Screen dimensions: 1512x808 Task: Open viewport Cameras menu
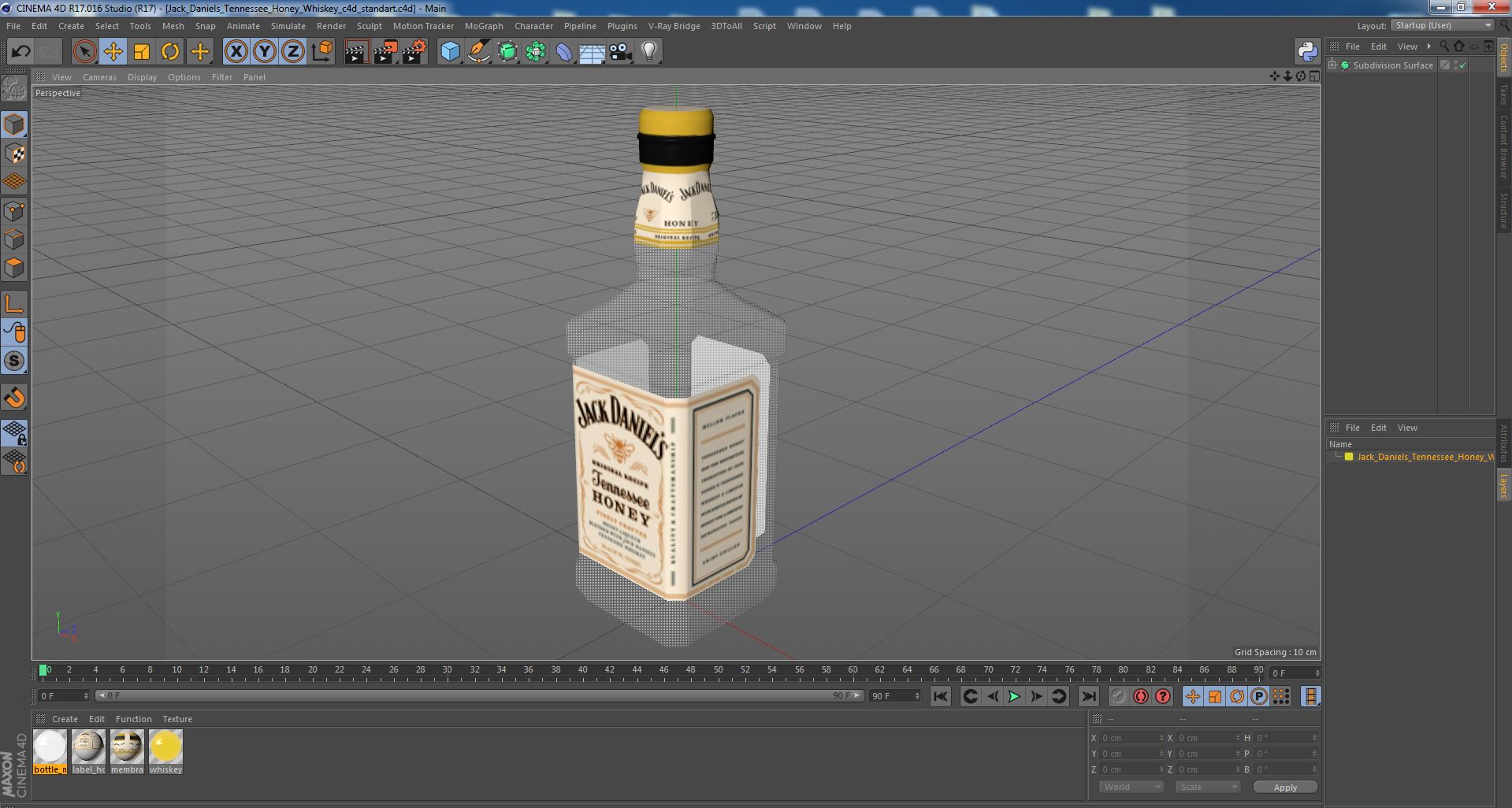pos(99,77)
